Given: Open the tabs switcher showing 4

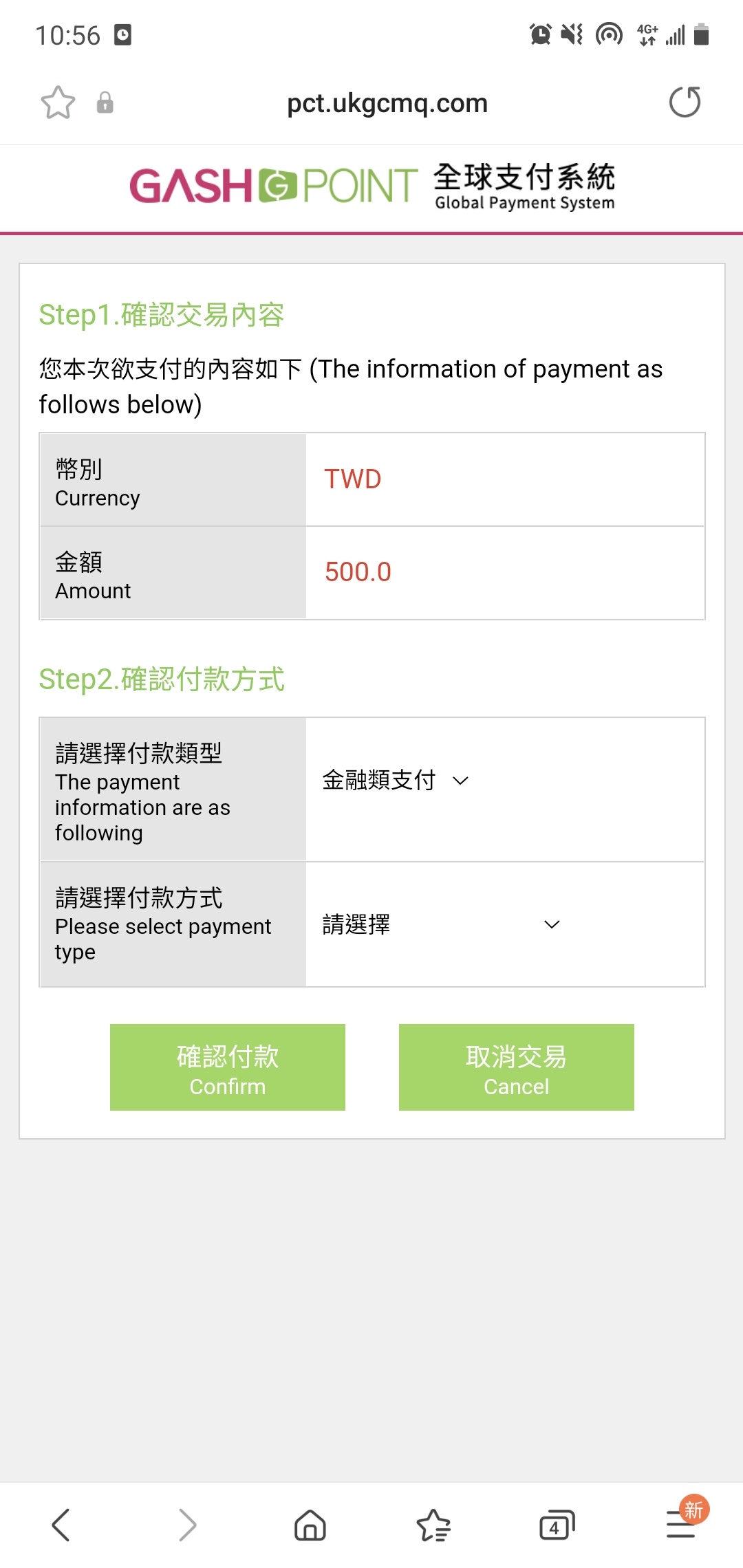Looking at the screenshot, I should pyautogui.click(x=557, y=1525).
